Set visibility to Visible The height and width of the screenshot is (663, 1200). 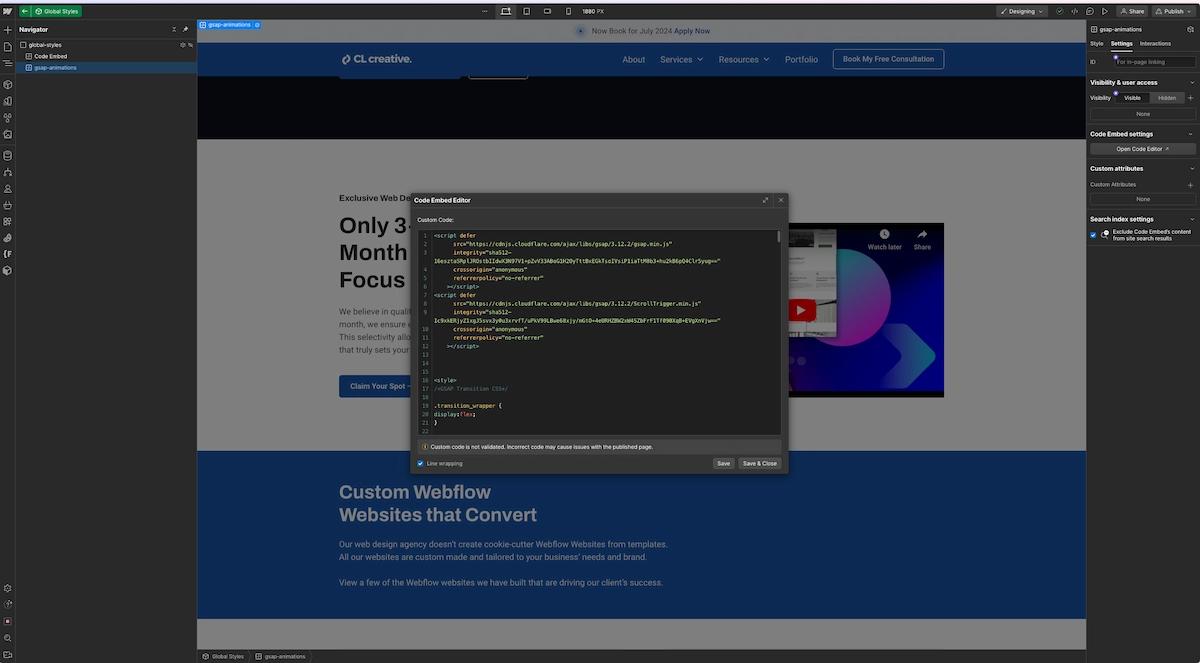pos(1132,98)
